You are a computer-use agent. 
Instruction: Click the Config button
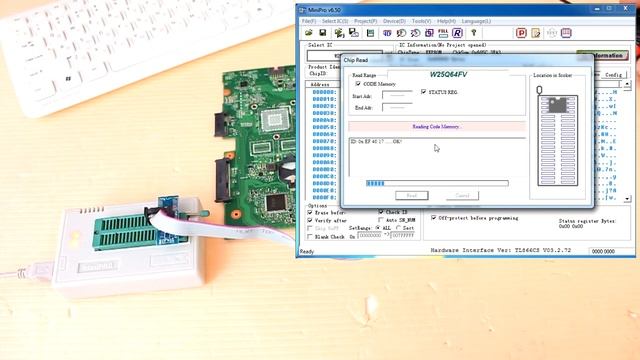coord(613,75)
